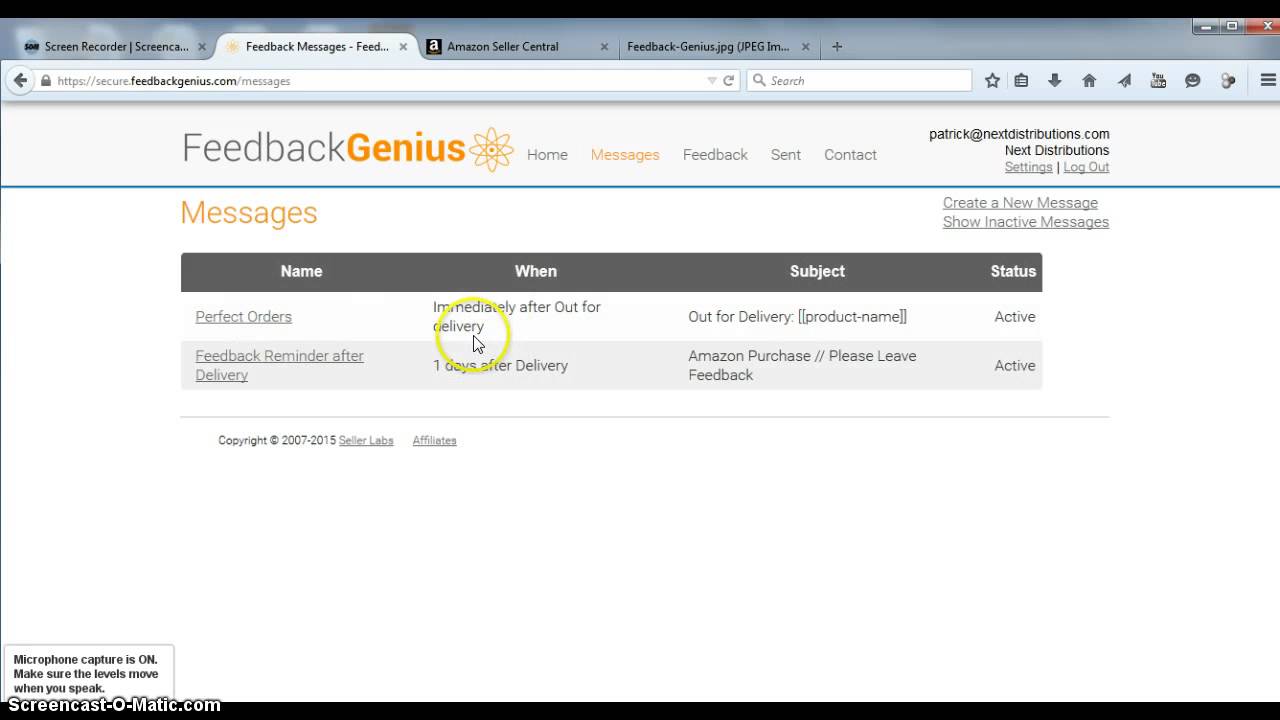This screenshot has height=720, width=1280.
Task: Click 'Amazon Purchase // Please Leave Feedback' subject
Action: click(x=802, y=365)
